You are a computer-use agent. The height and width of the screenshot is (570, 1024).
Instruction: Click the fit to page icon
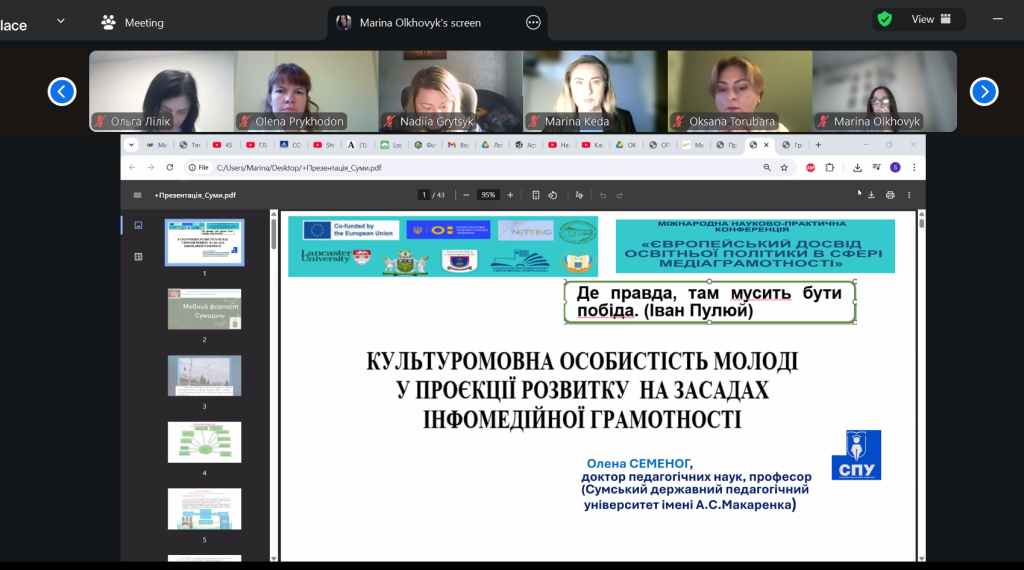pos(535,195)
